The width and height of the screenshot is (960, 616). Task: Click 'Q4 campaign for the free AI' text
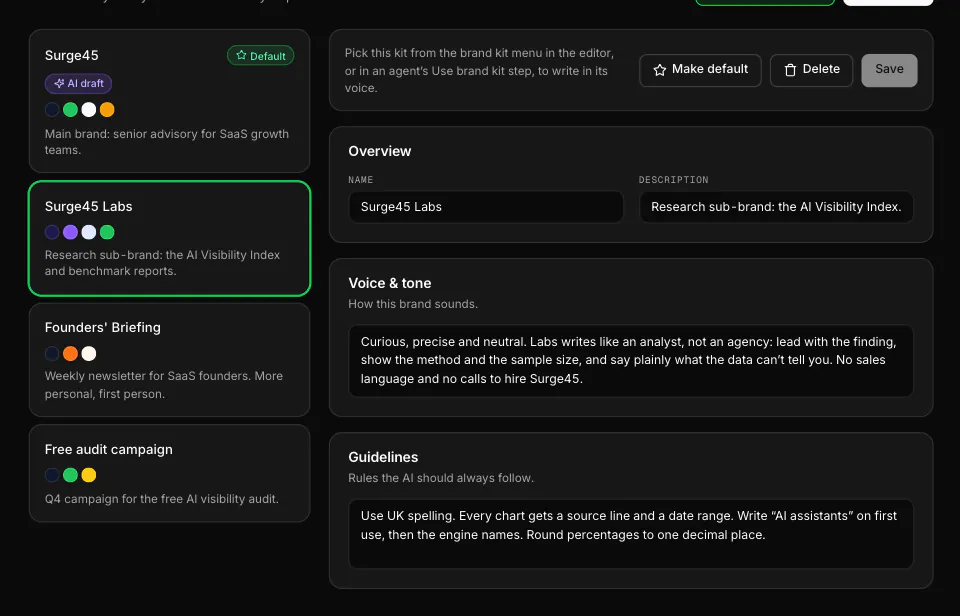[x=162, y=499]
